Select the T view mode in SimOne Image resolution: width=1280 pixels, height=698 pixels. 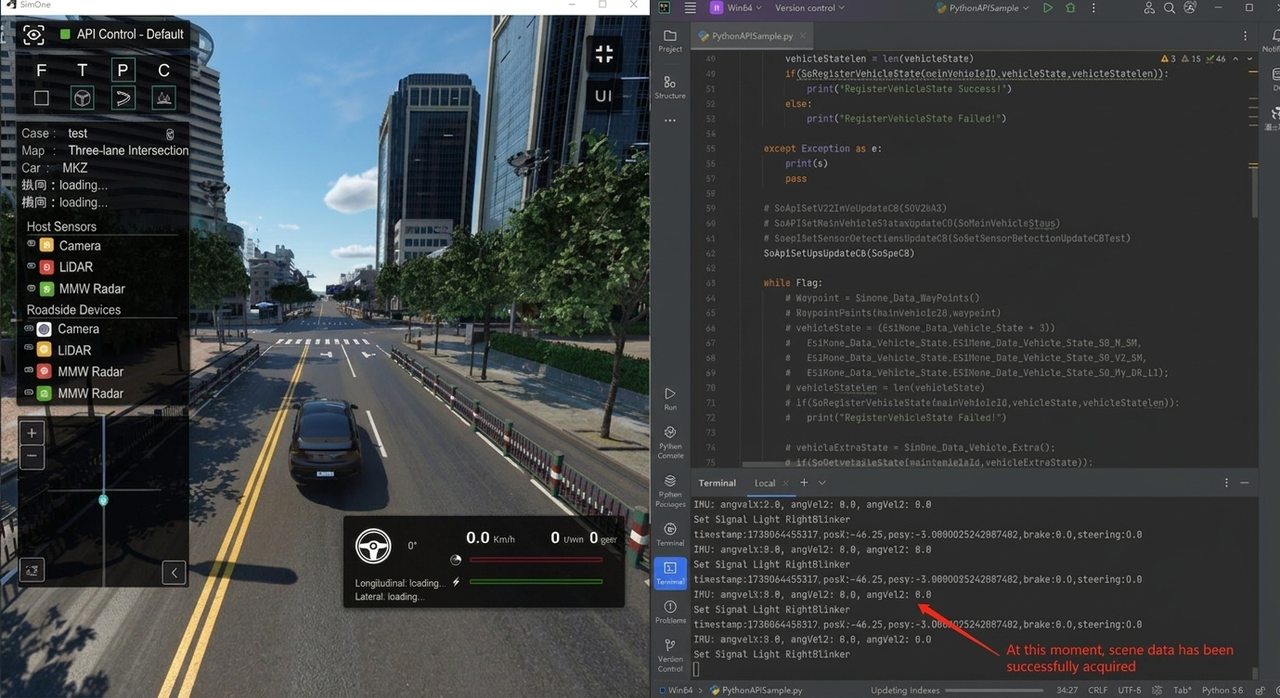point(82,71)
